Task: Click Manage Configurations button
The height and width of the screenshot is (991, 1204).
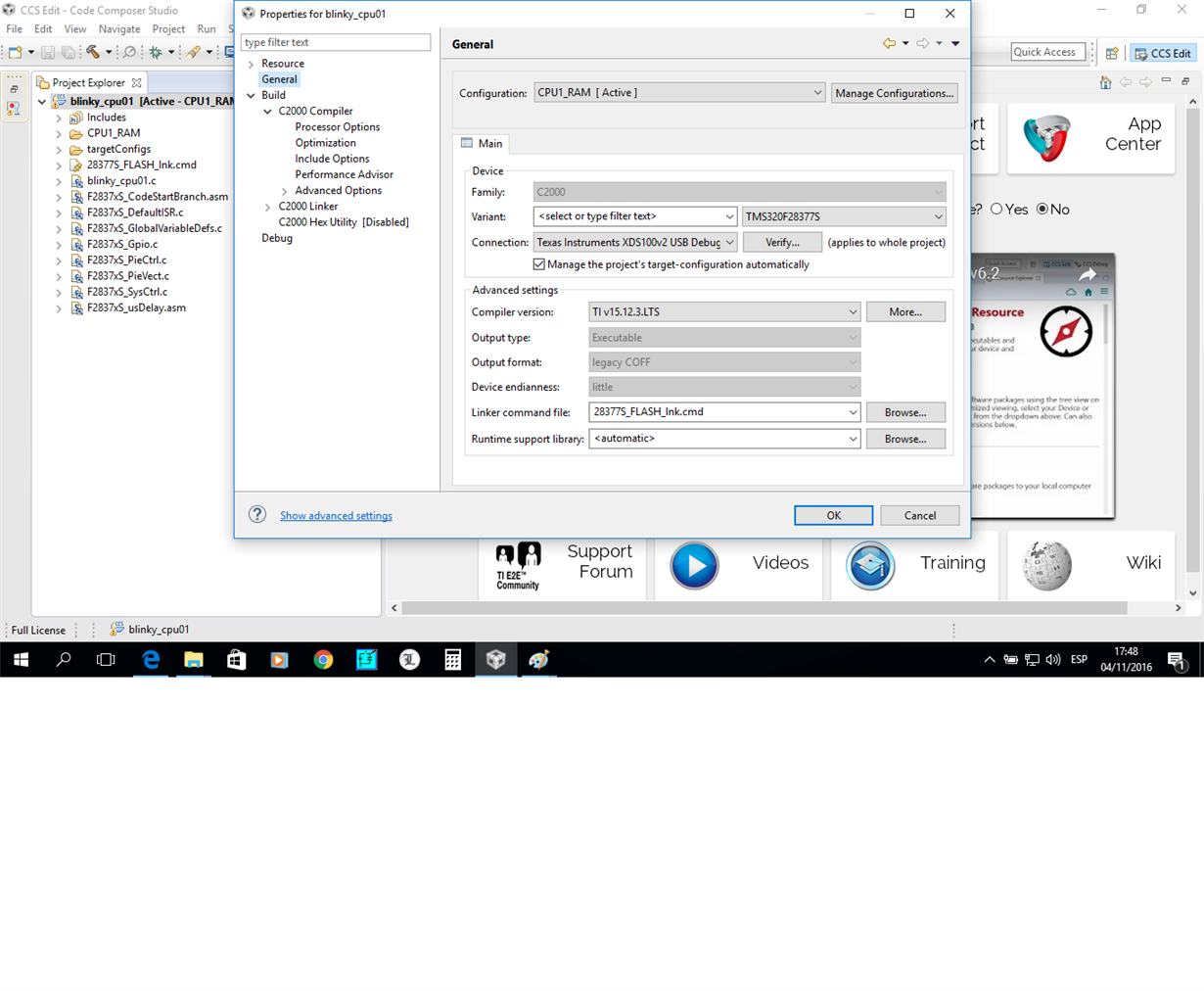Action: [895, 93]
